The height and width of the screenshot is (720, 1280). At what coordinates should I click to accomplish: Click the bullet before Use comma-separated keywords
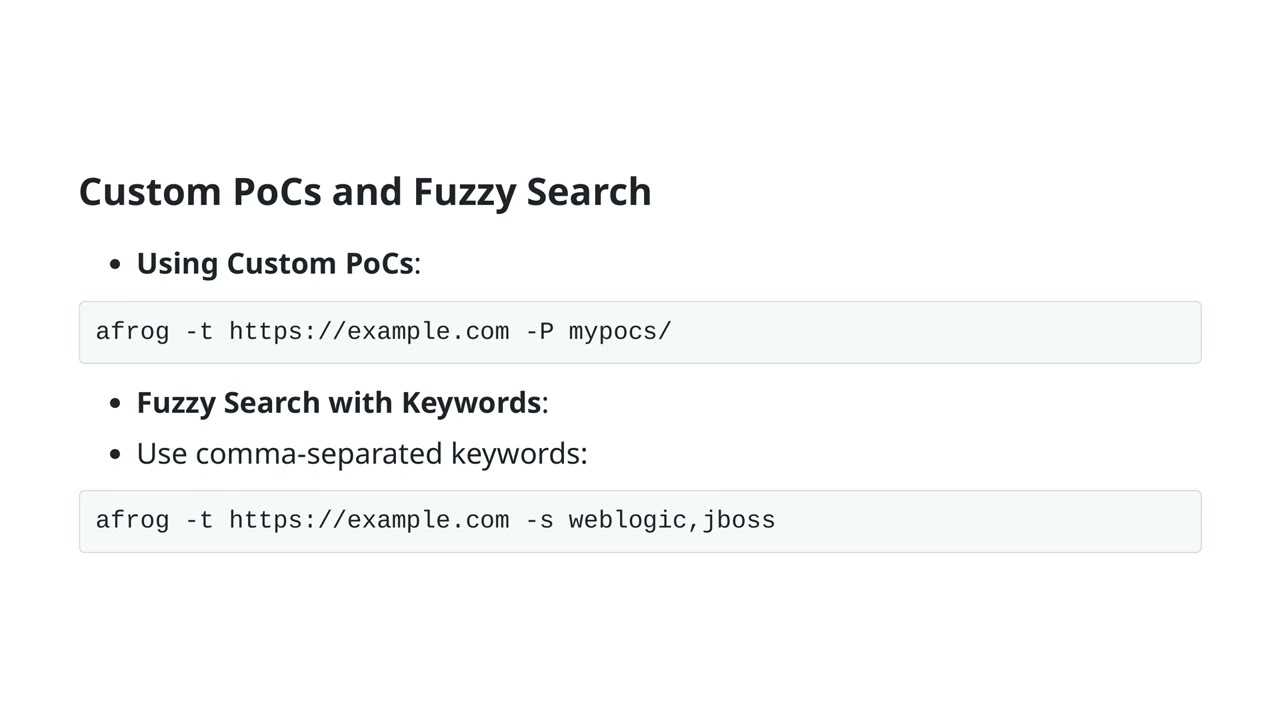[116, 455]
